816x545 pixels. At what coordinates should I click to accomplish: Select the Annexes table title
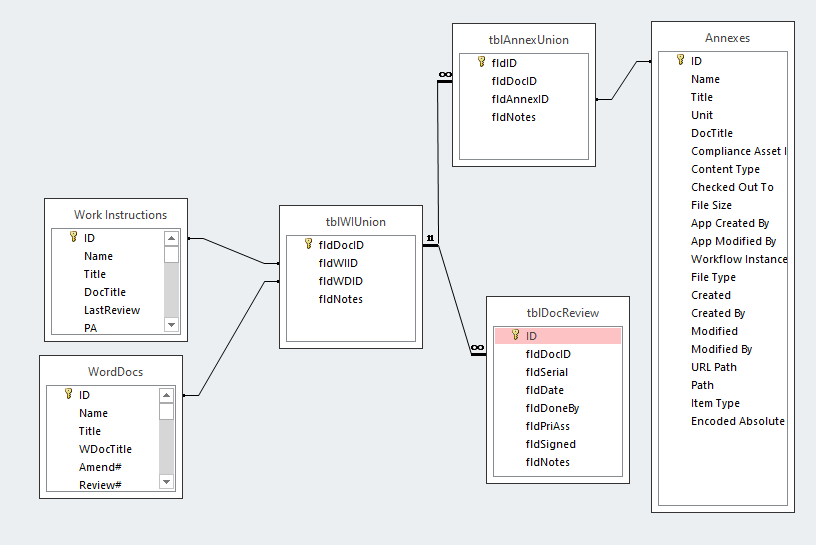tap(727, 38)
